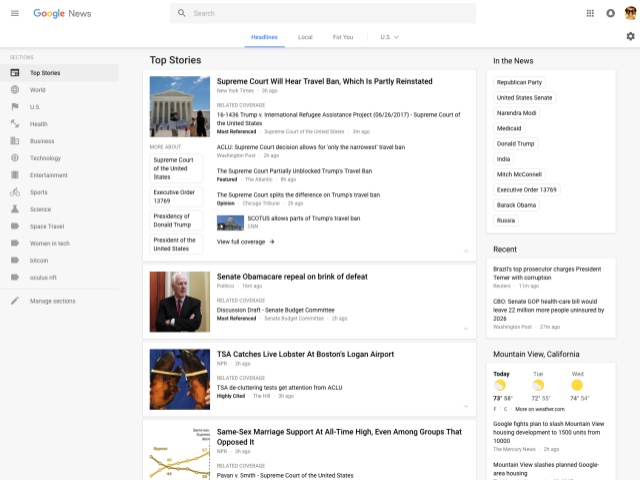
Task: Switch to the For You tab
Action: click(343, 37)
